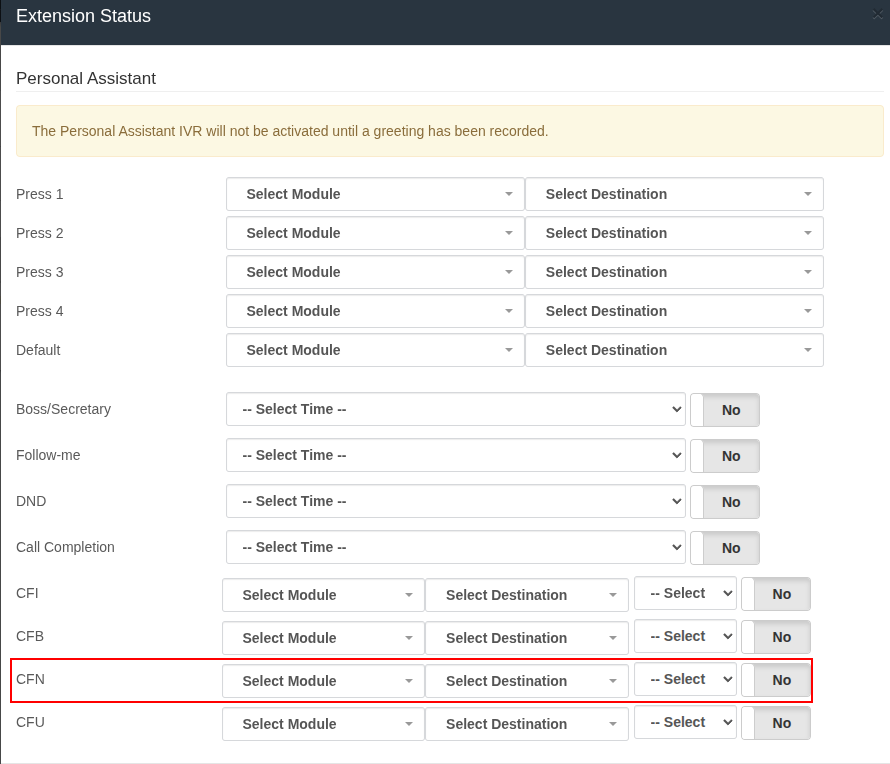The width and height of the screenshot is (890, 764).
Task: Toggle Call Completion switch
Action: [725, 548]
